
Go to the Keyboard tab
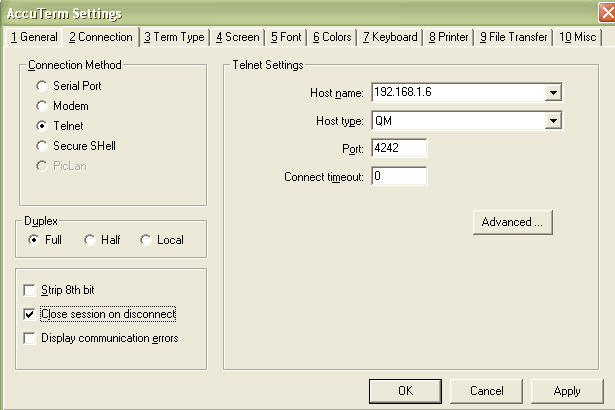(390, 37)
